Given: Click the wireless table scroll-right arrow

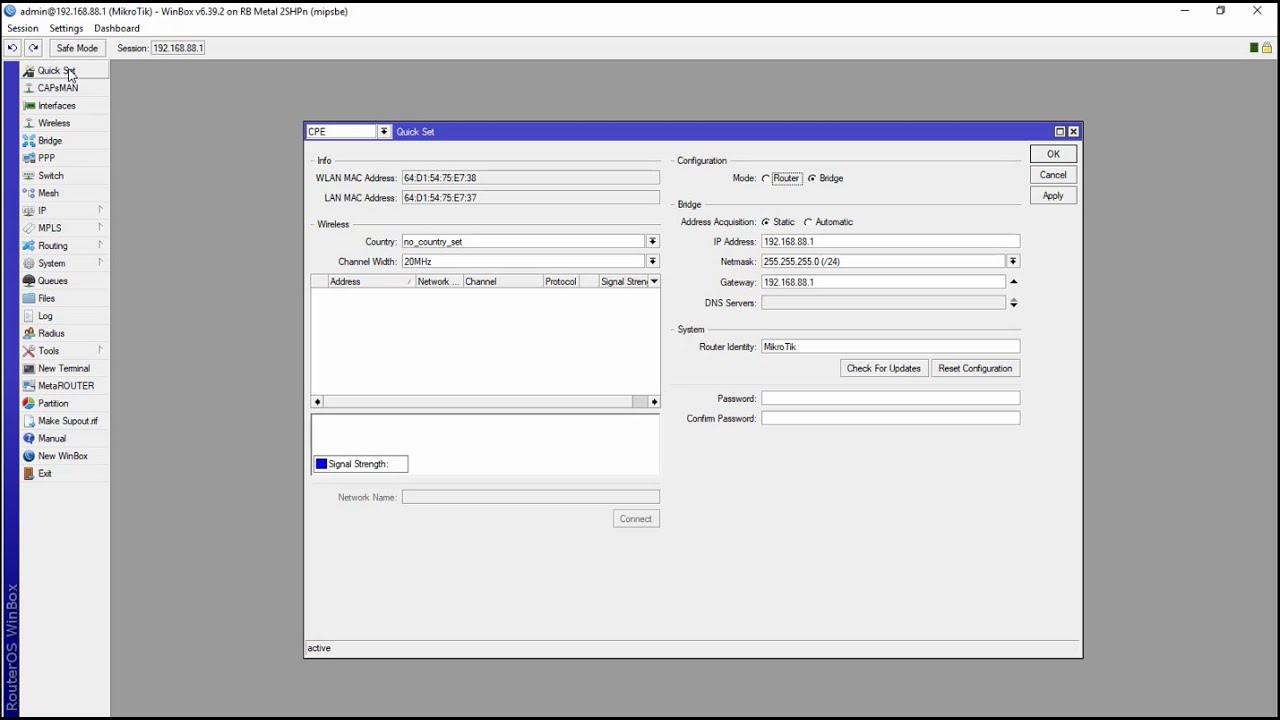Looking at the screenshot, I should (x=654, y=402).
